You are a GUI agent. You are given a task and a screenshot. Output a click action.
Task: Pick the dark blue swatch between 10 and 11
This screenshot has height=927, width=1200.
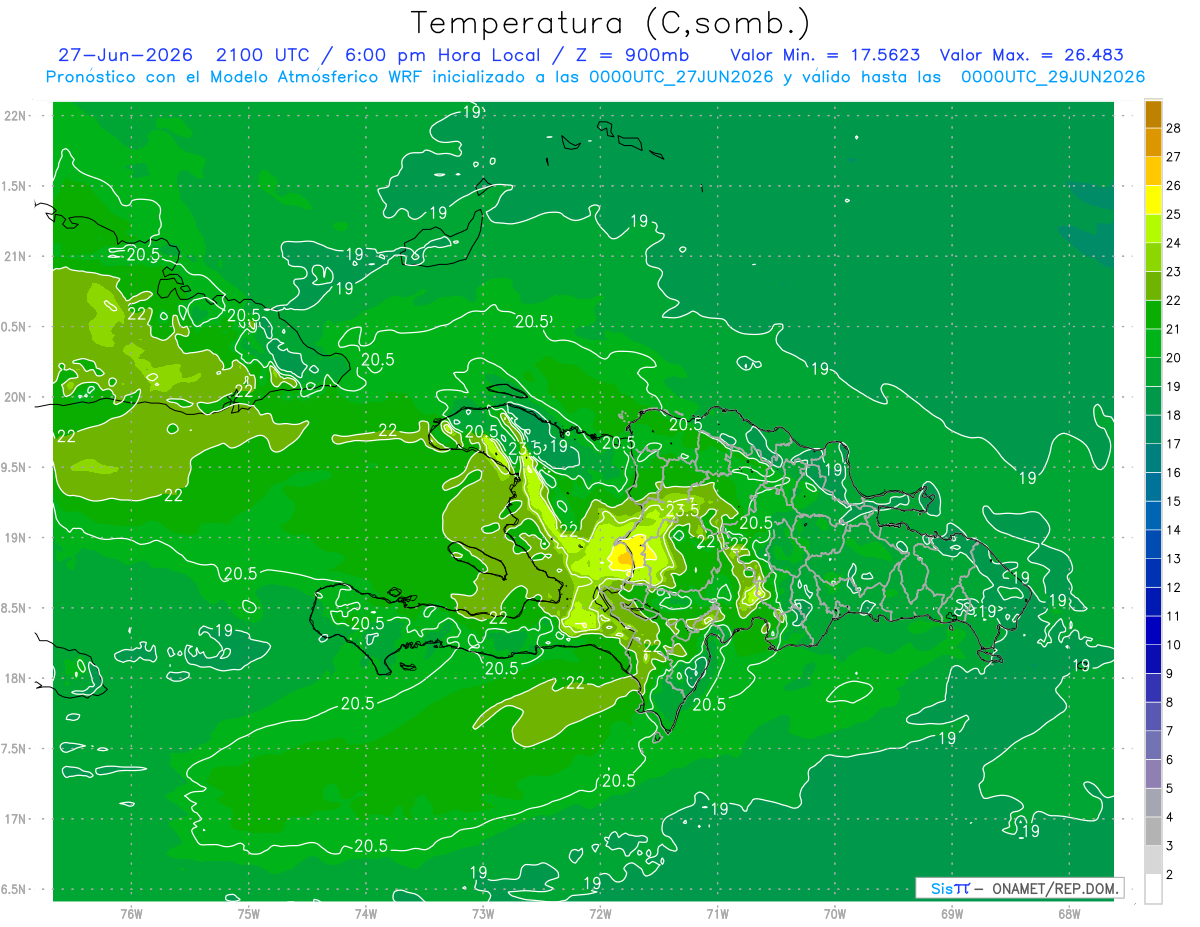coord(1153,630)
